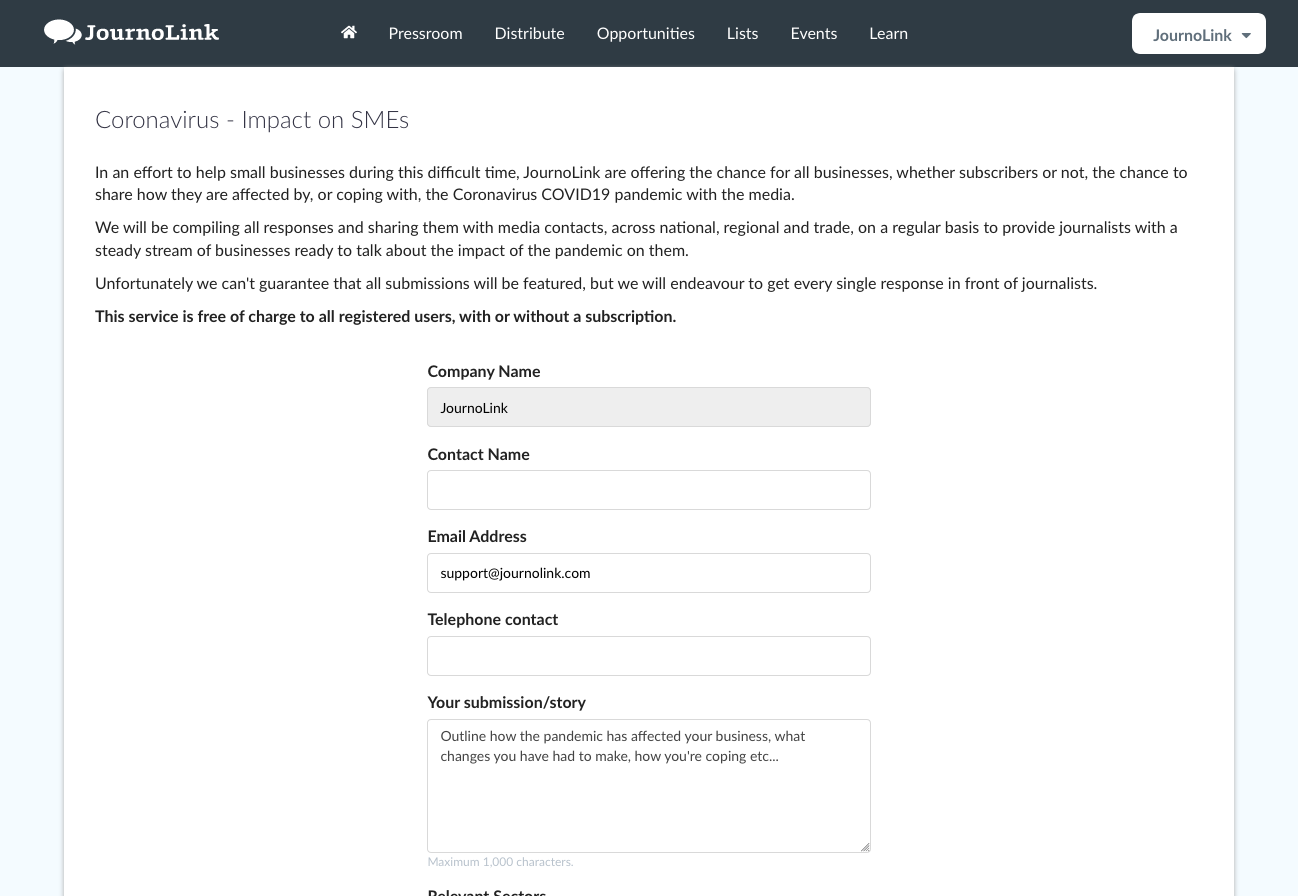This screenshot has width=1298, height=896.
Task: Click the textarea resize grip corner
Action: pyautogui.click(x=864, y=846)
